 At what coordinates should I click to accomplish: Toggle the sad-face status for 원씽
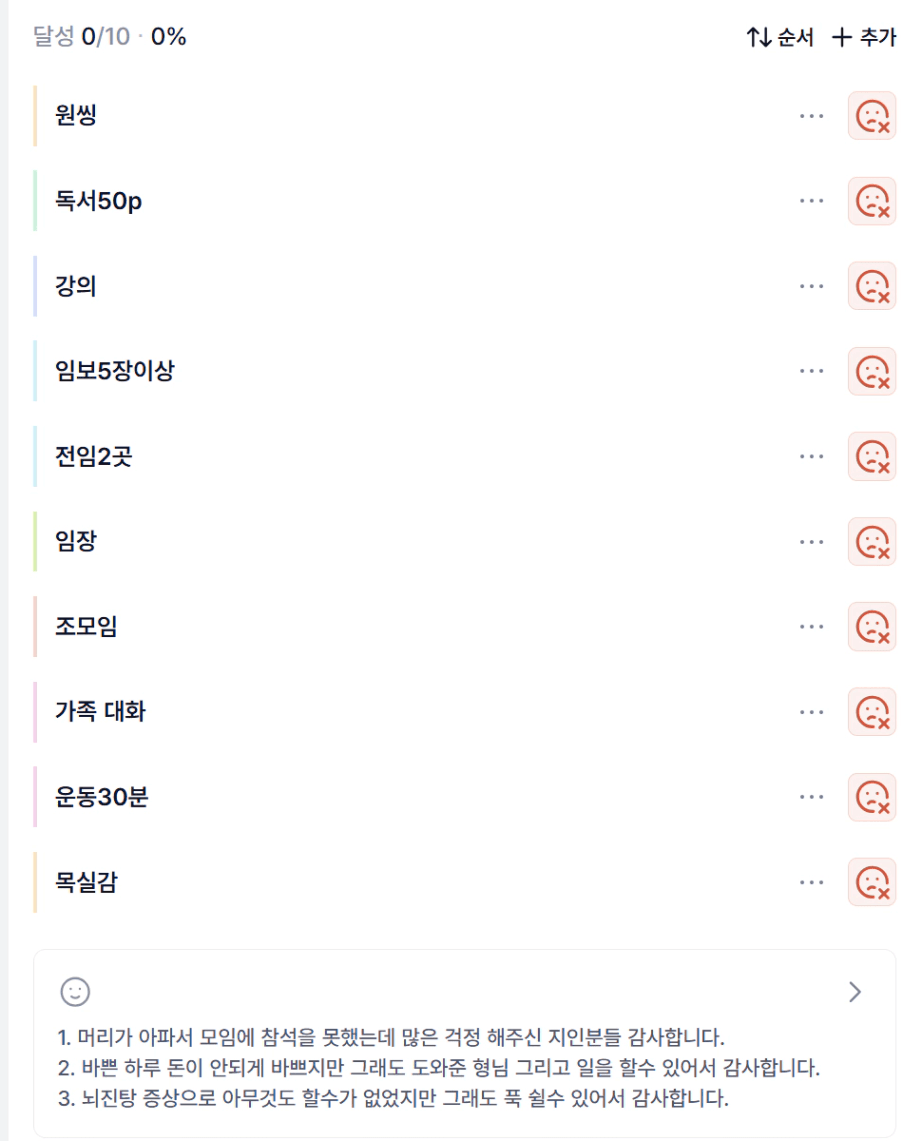point(871,116)
